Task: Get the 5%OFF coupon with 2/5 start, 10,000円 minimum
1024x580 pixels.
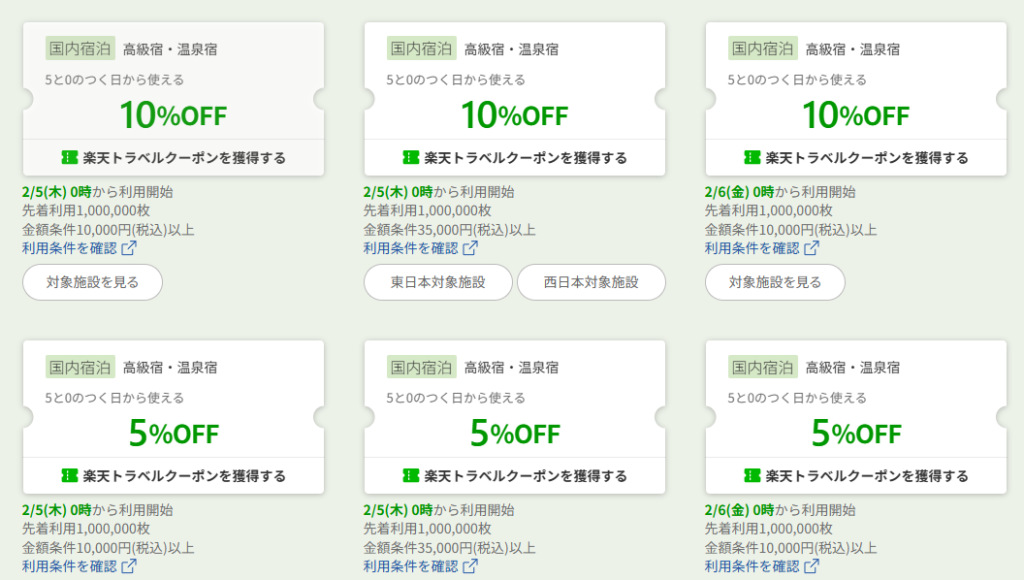Action: tap(174, 476)
